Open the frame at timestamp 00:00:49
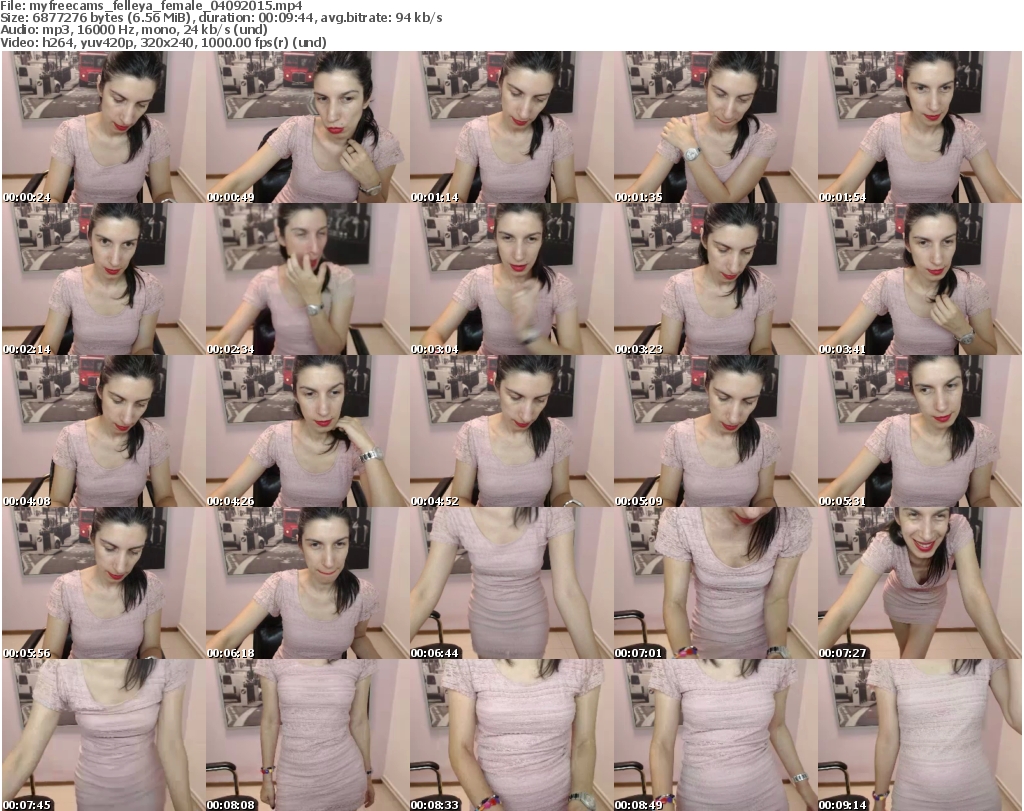The image size is (1024, 811). (308, 127)
